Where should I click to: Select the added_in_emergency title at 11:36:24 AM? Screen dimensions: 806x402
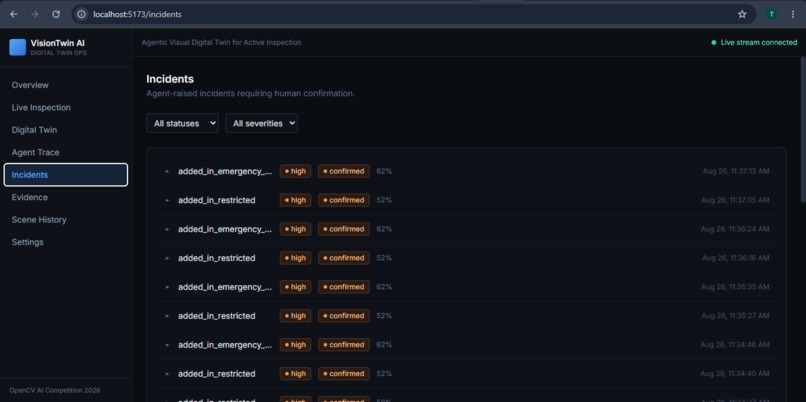click(225, 229)
